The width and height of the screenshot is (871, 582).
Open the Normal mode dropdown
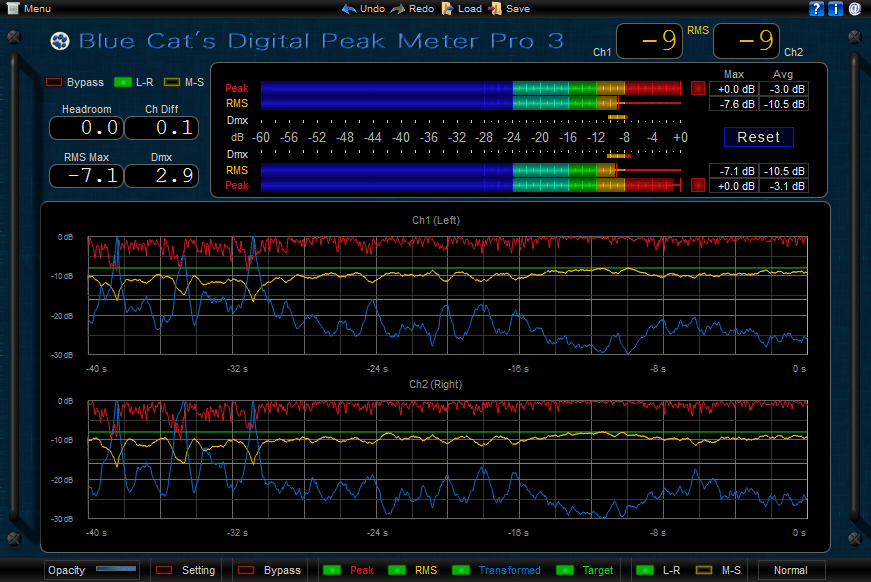click(790, 570)
